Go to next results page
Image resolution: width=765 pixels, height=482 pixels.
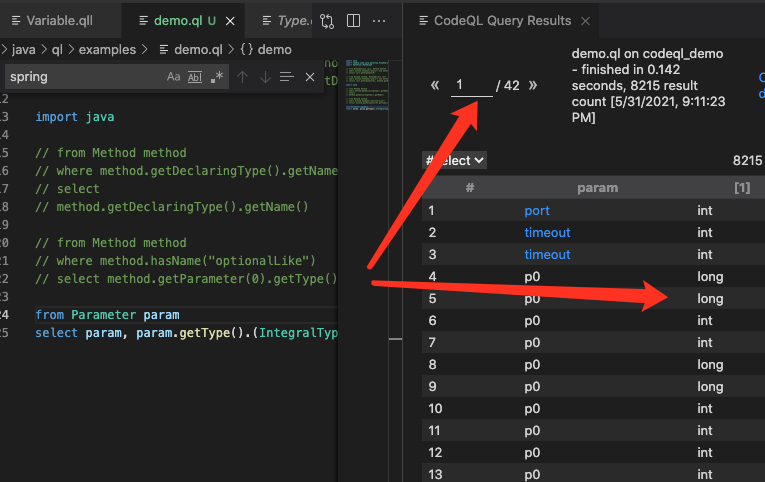tap(533, 86)
